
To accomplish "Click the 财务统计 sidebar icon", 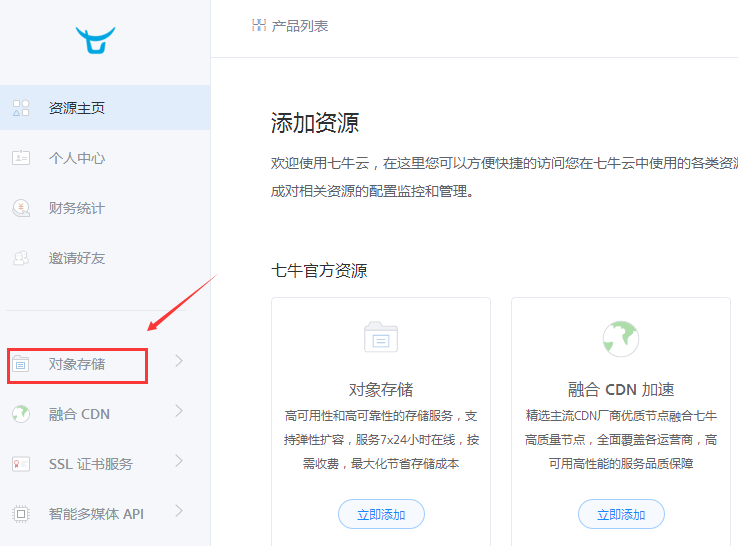I will pos(21,208).
